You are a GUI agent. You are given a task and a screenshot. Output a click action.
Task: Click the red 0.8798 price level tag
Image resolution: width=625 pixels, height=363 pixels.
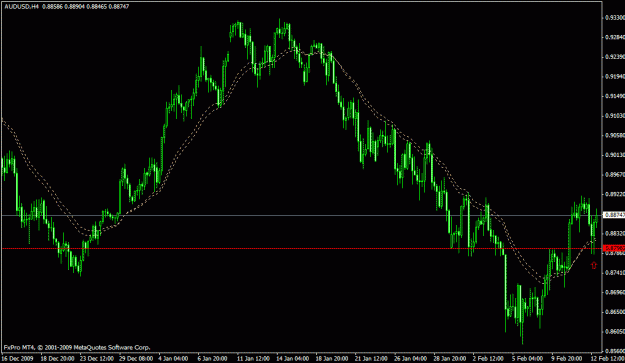pos(614,248)
